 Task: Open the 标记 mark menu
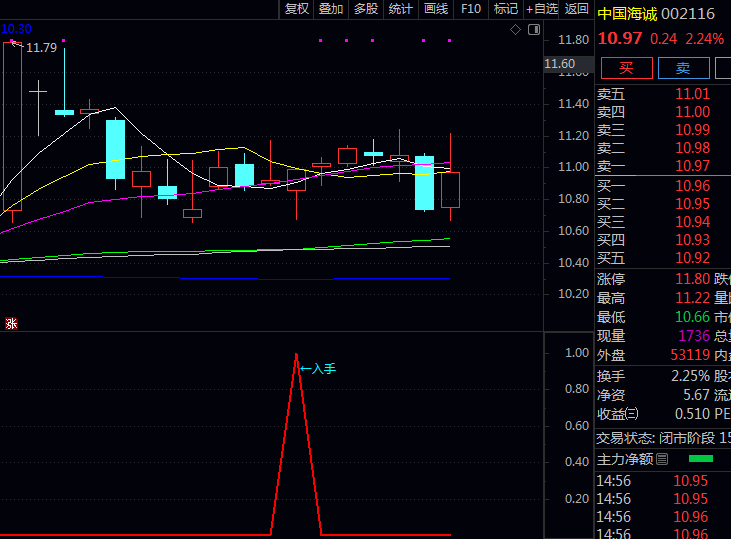click(506, 9)
